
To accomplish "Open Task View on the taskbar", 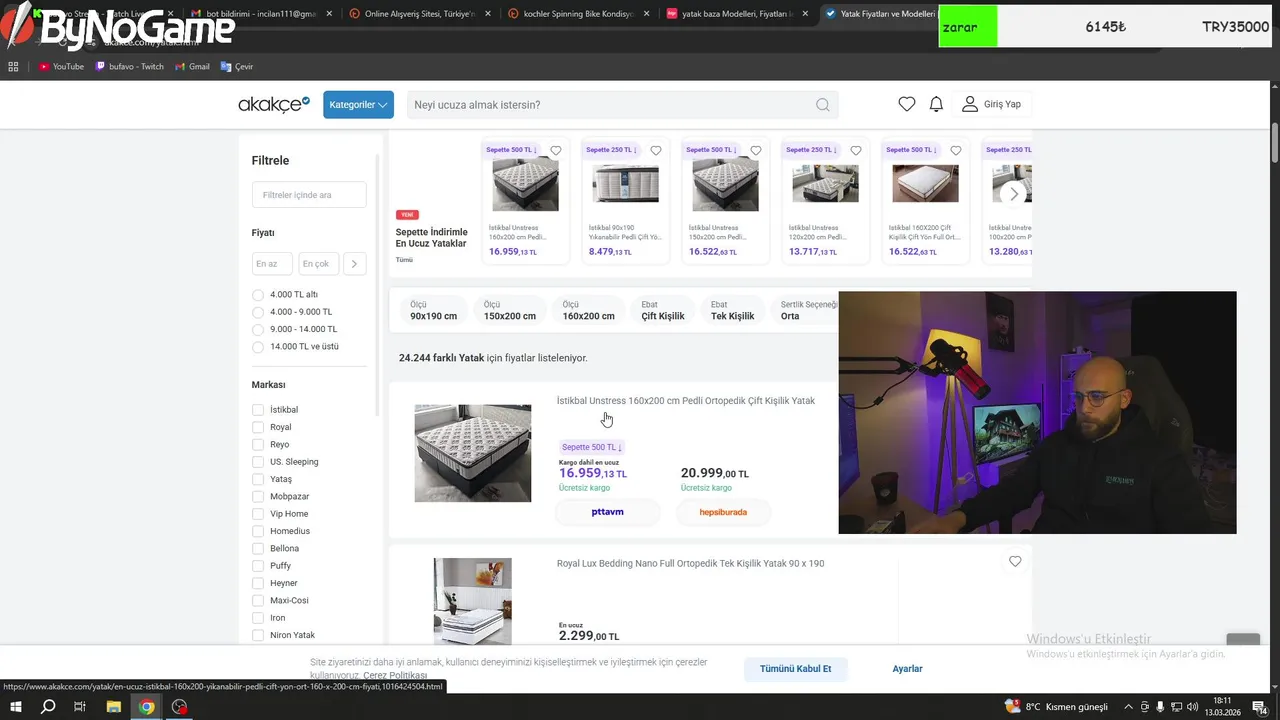I will [x=80, y=706].
